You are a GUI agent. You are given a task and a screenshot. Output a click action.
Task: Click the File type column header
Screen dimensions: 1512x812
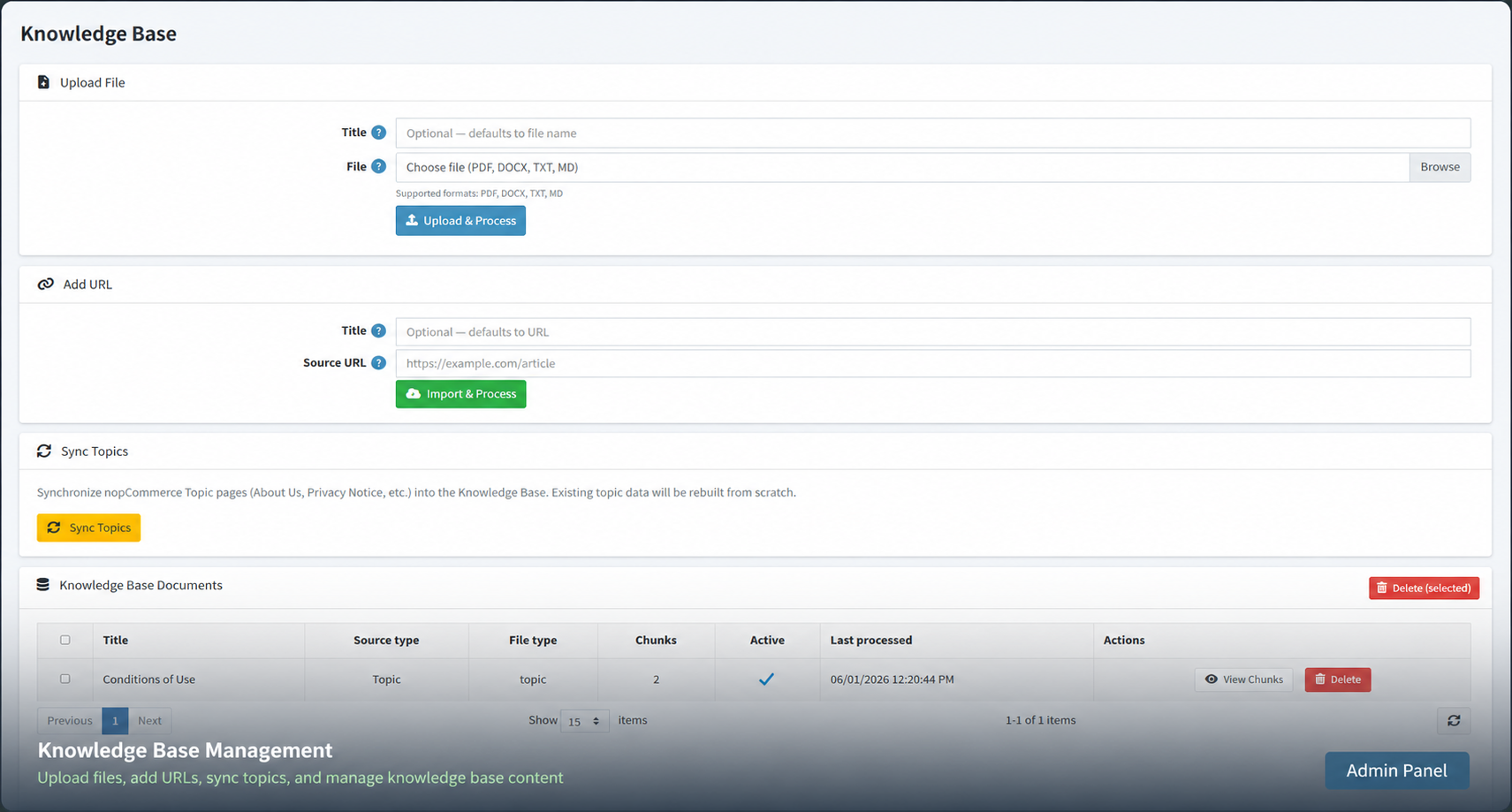533,641
